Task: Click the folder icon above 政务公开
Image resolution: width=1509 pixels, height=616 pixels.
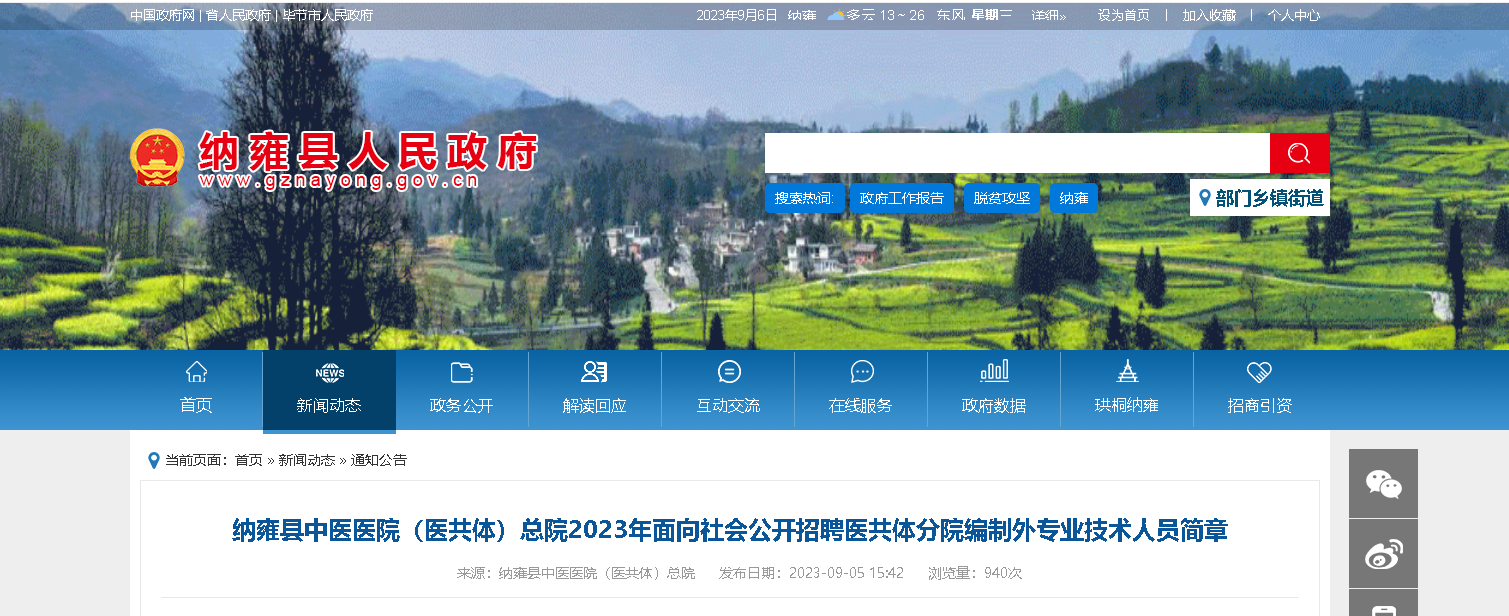Action: 462,372
